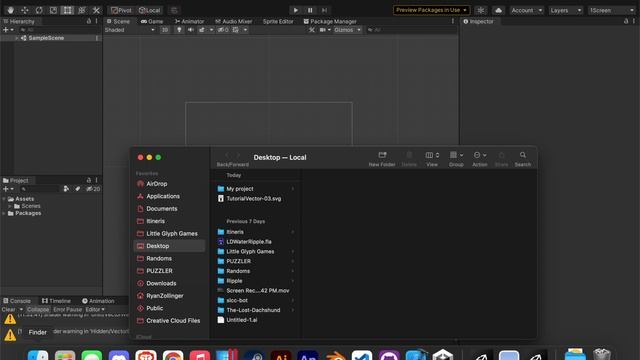640x360 pixels.
Task: Start Play mode in Unity
Action: pos(296,10)
